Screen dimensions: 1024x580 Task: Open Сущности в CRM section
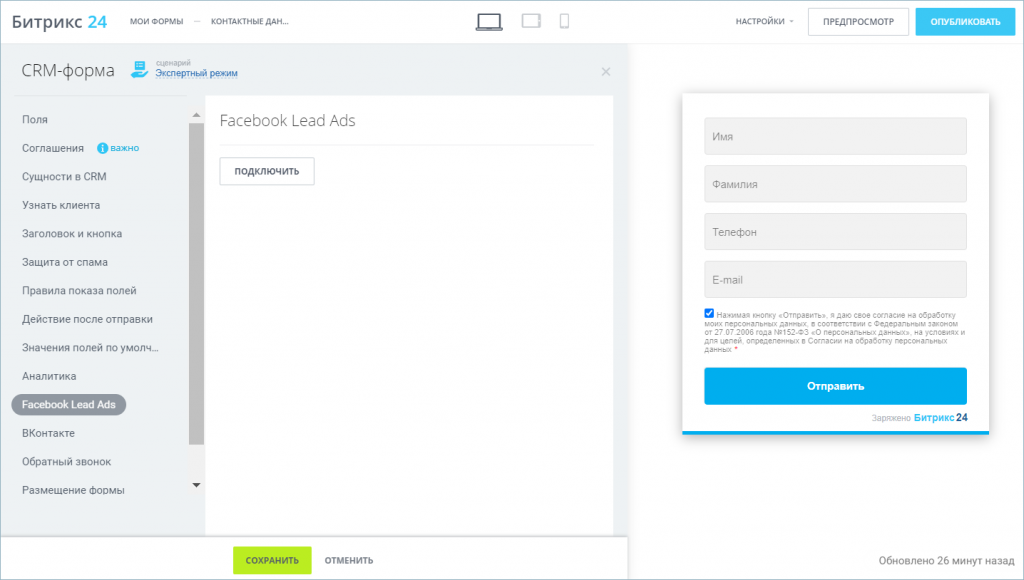[64, 176]
